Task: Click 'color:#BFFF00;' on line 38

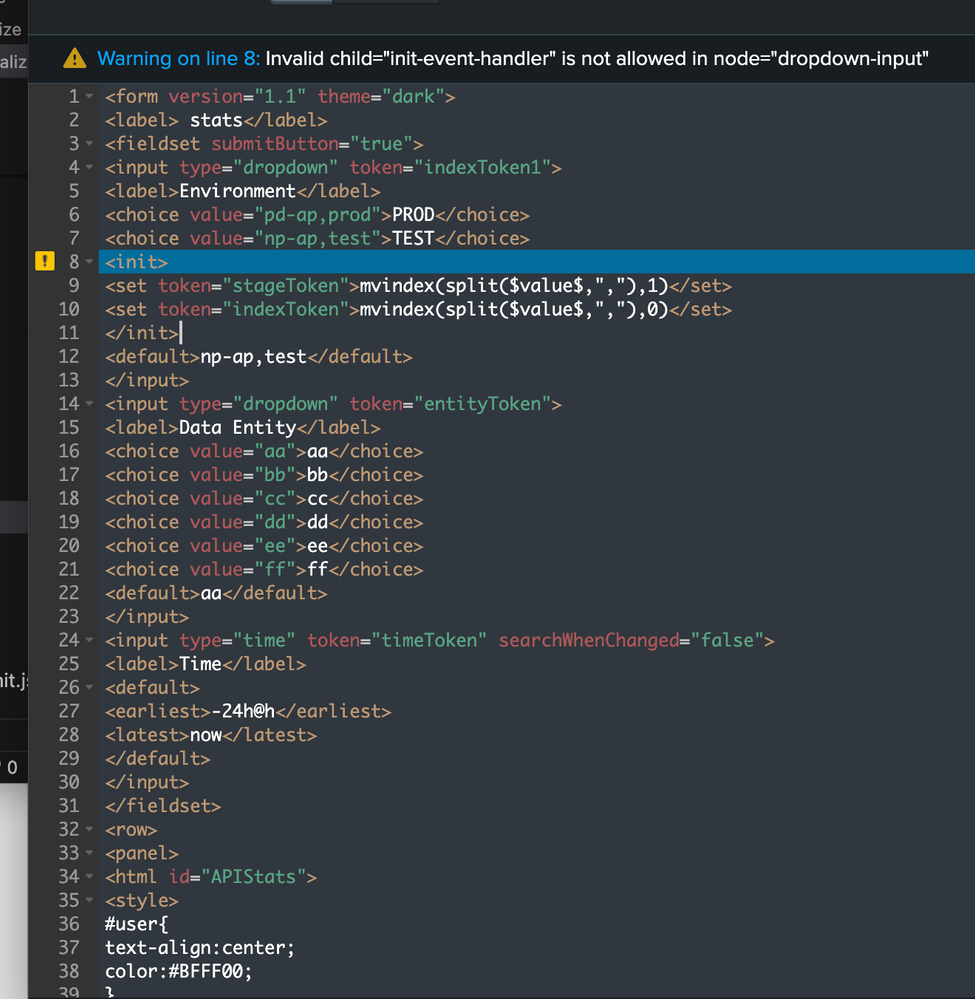Action: 179,971
